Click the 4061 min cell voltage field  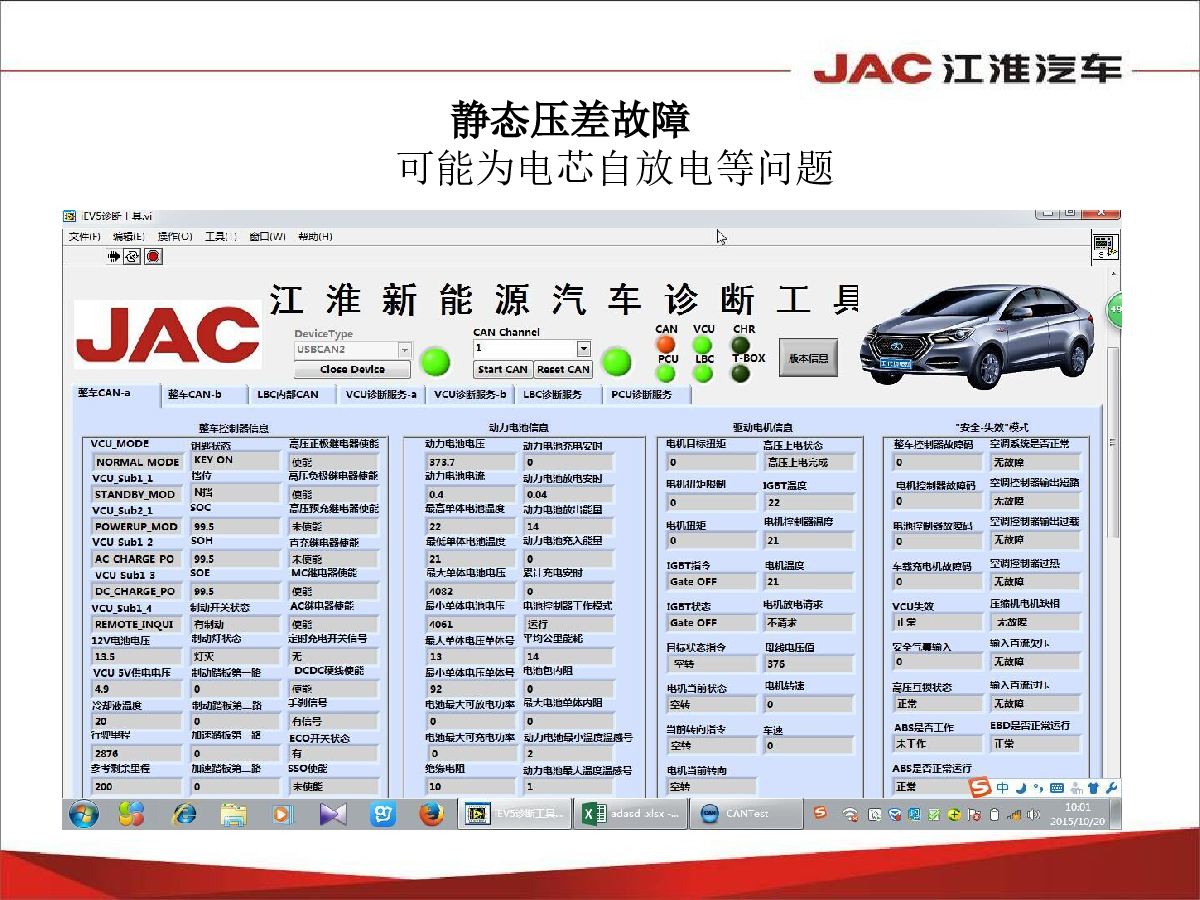(470, 623)
